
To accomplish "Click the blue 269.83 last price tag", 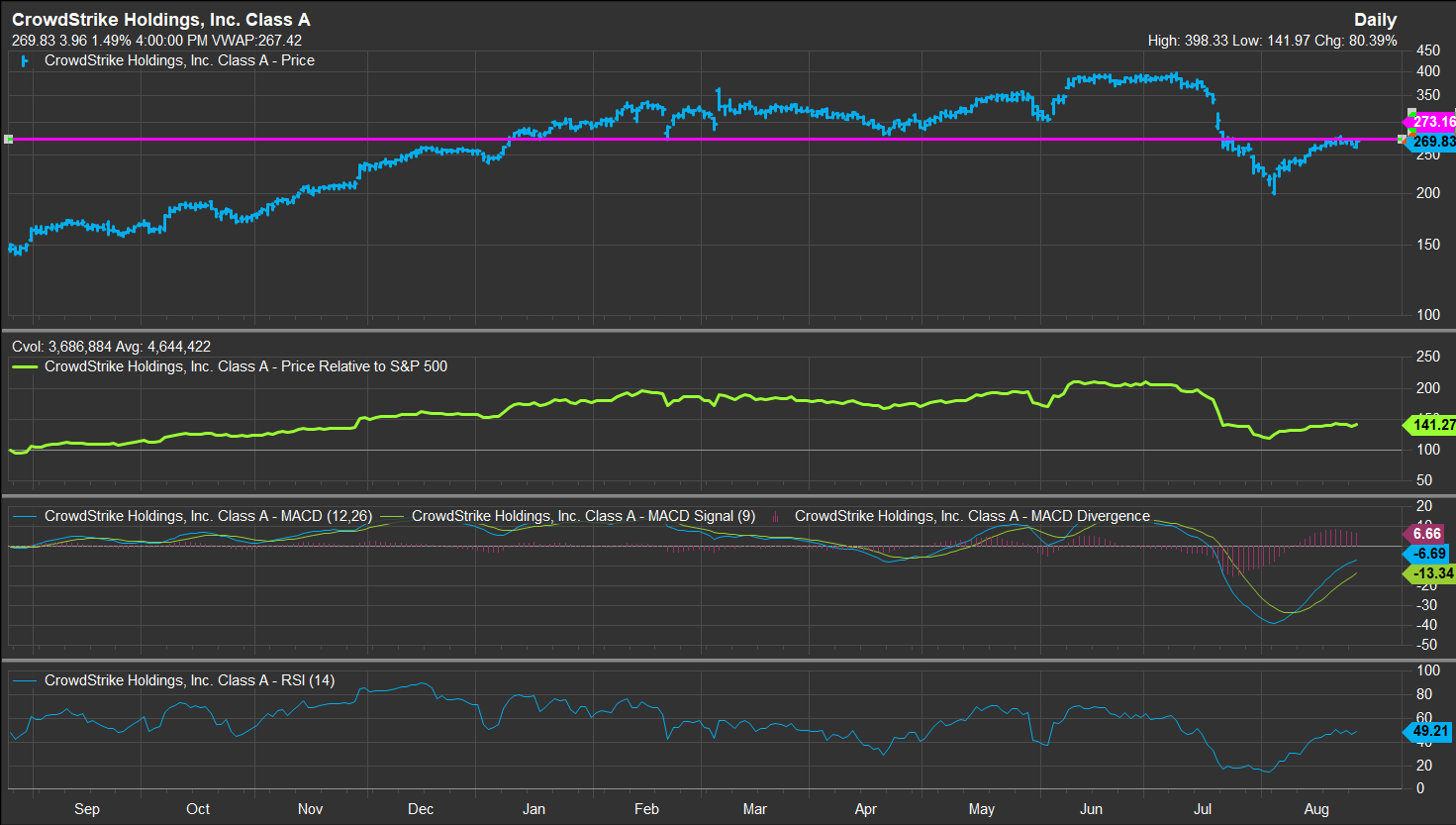I will click(x=1431, y=142).
